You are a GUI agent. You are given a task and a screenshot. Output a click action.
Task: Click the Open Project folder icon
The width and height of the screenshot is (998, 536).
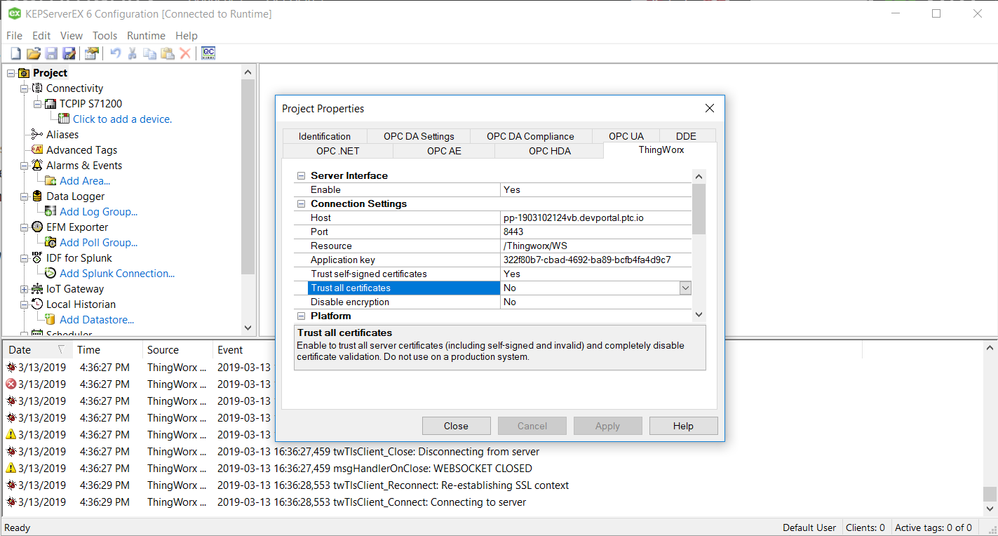tap(33, 53)
